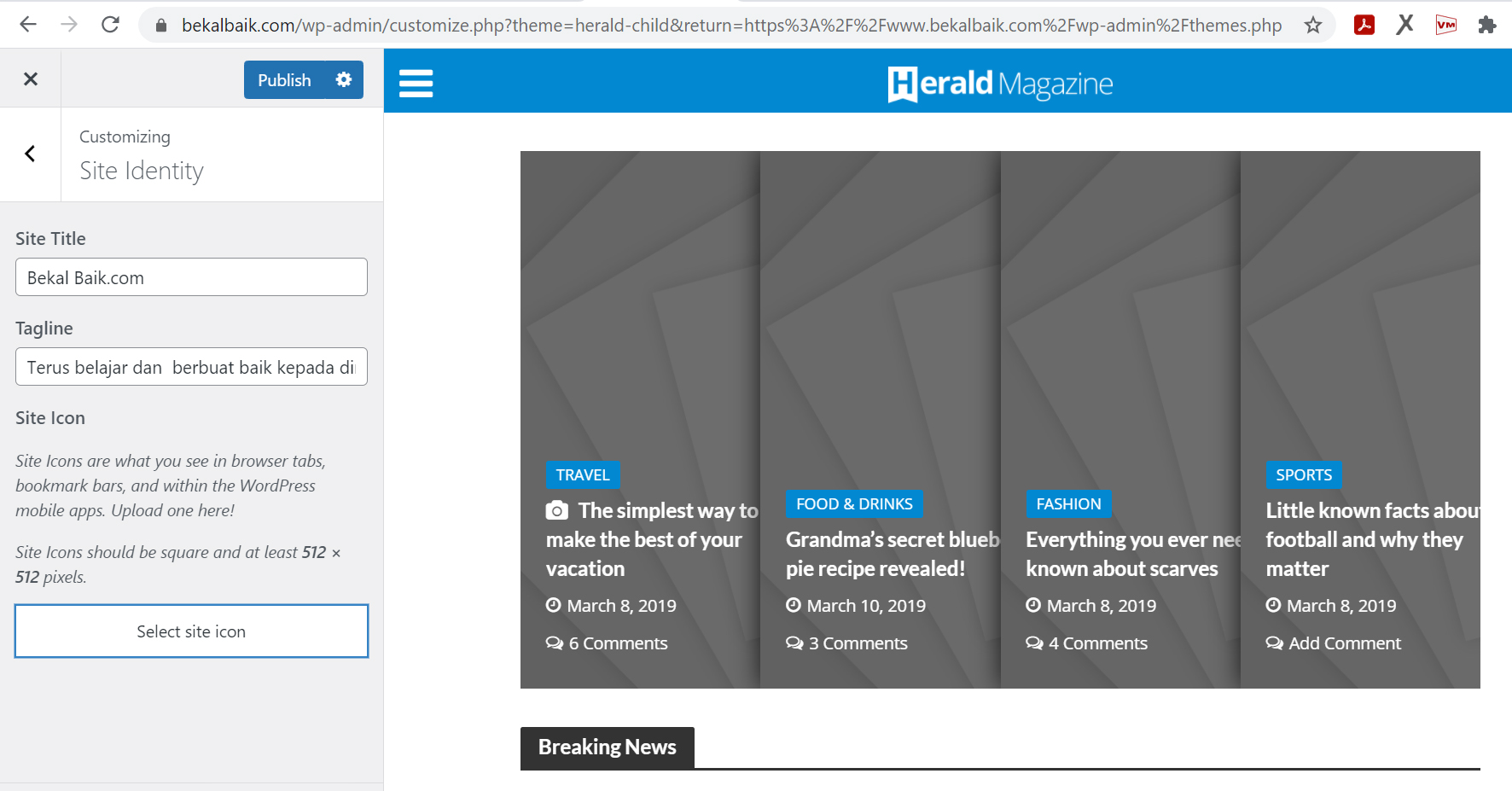Screen dimensions: 1512x791
Task: Open the Adobe Acrobat extension icon
Action: click(1364, 25)
